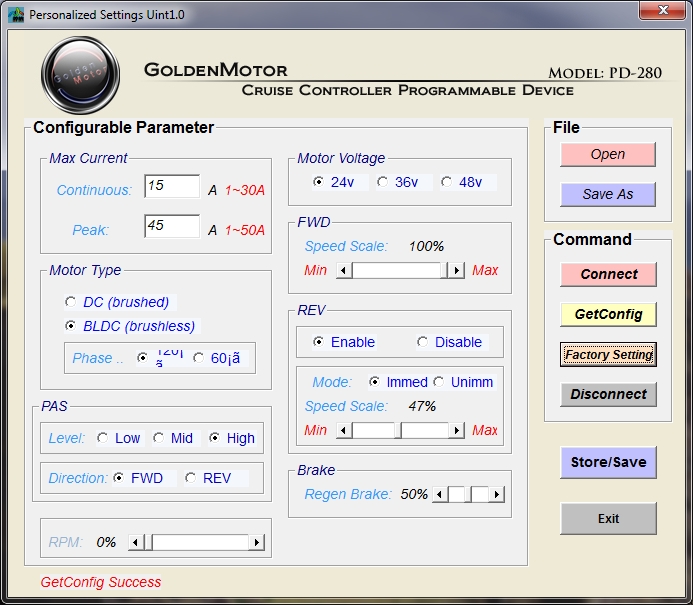Viewport: 693px width, 605px height.
Task: Click right arrow on FWD speed slider
Action: click(456, 270)
